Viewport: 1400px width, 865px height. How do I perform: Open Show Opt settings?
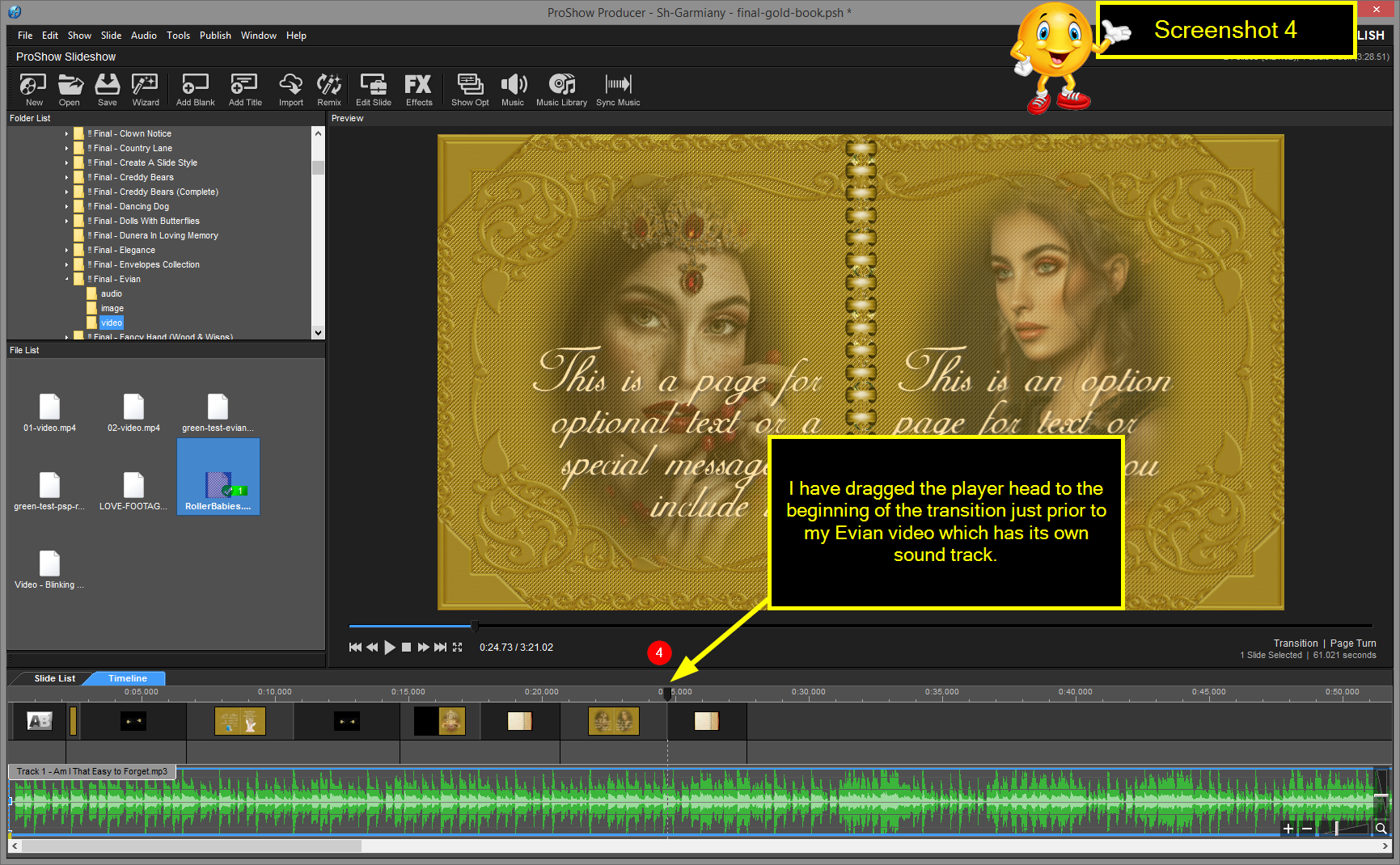(x=470, y=89)
